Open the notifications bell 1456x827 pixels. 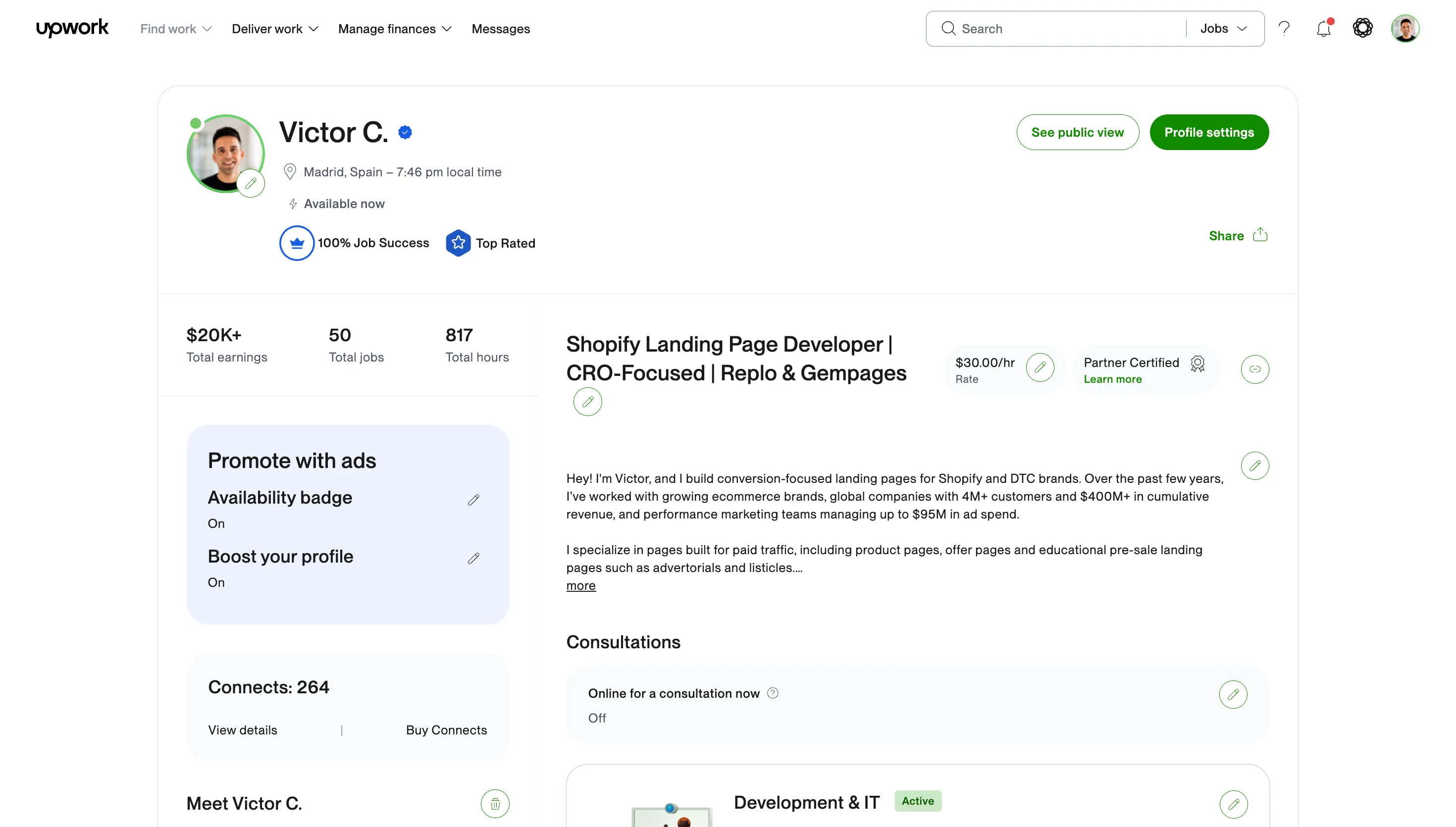pyautogui.click(x=1324, y=28)
